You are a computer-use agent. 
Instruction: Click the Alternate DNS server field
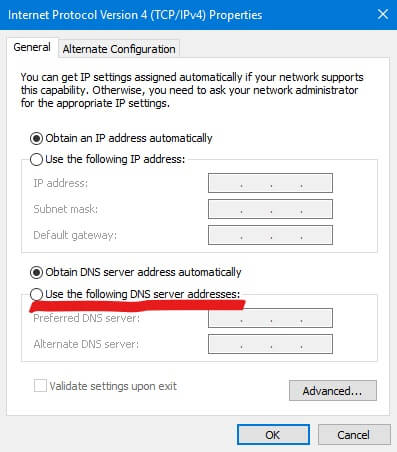pos(270,344)
